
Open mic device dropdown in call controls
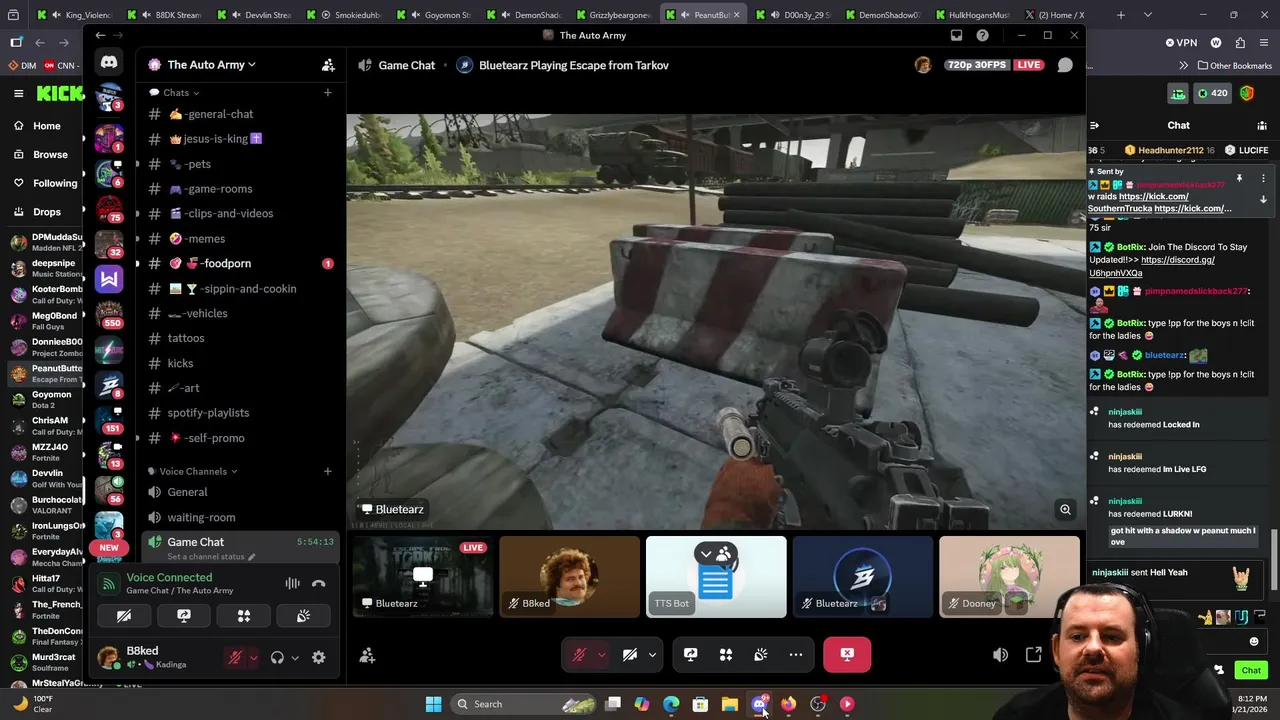(601, 655)
